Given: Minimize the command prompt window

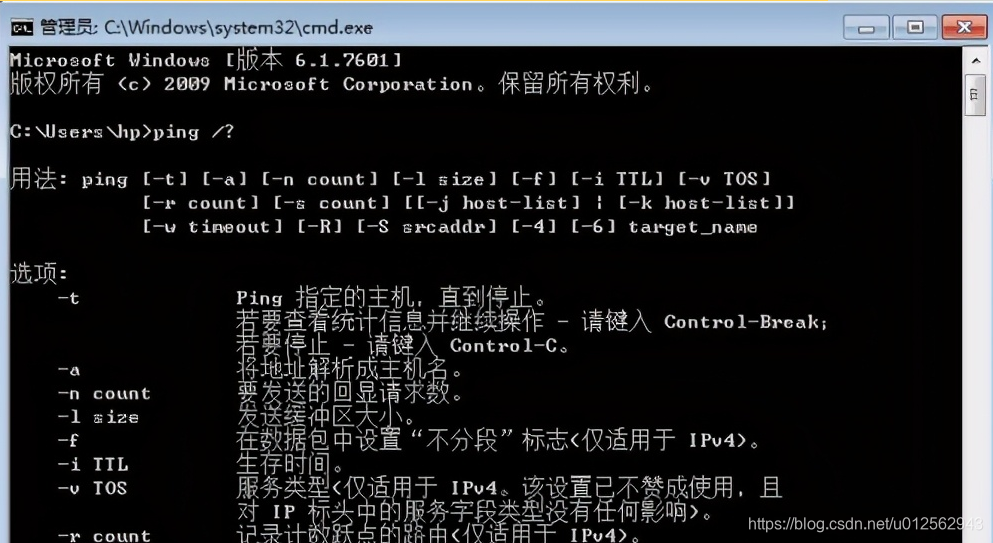Looking at the screenshot, I should (x=866, y=28).
